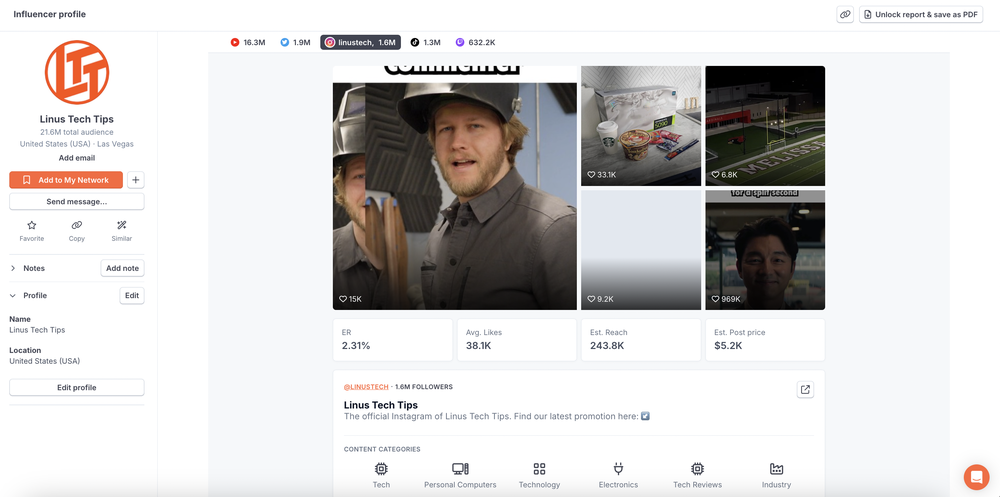Add email to profile
The width and height of the screenshot is (1000, 497).
[x=77, y=158]
